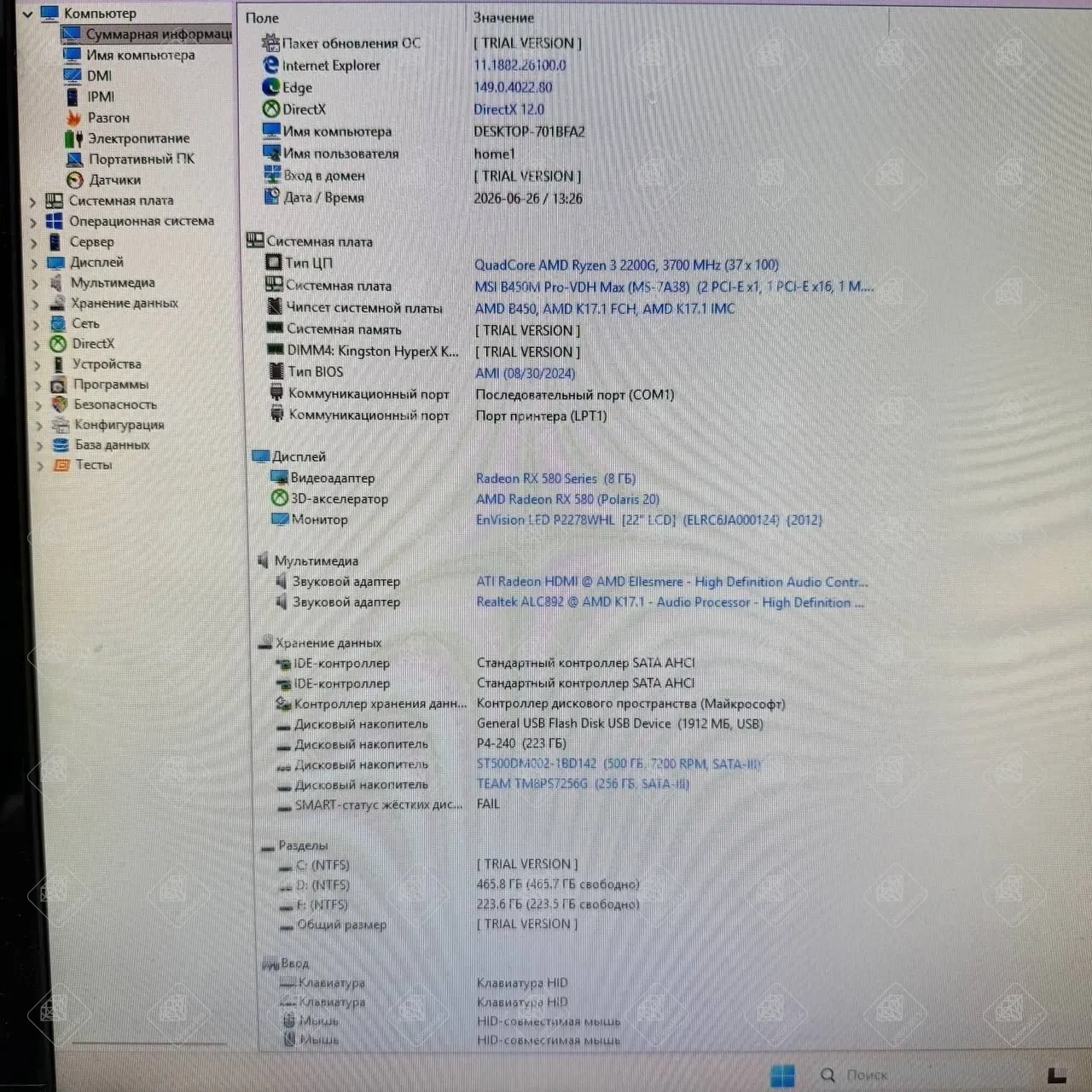Image resolution: width=1092 pixels, height=1092 pixels.
Task: Click the Датчики gauge icon
Action: click(75, 180)
